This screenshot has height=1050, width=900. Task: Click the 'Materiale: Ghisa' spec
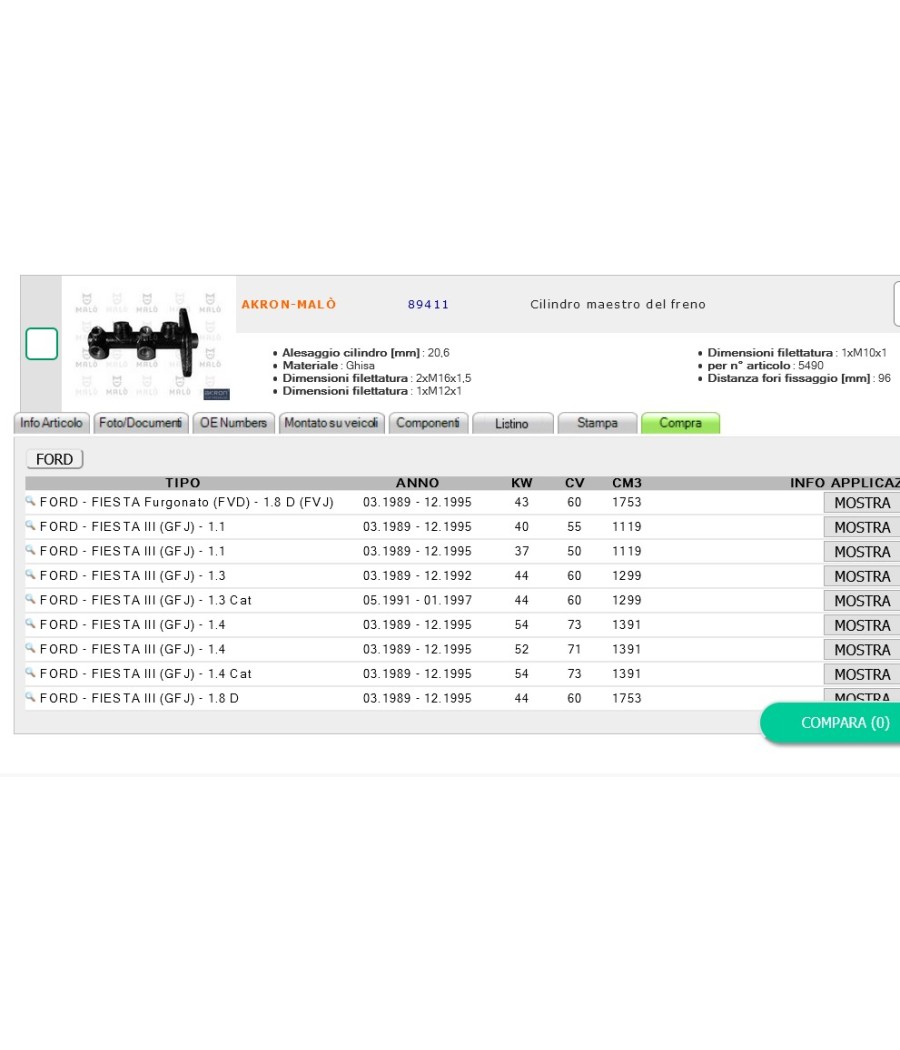pyautogui.click(x=328, y=366)
